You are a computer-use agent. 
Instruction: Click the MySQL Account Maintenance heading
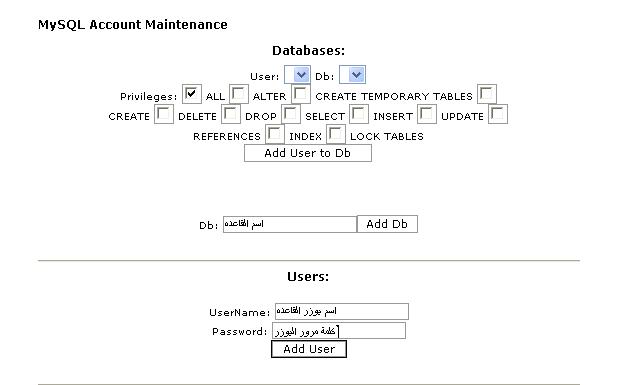pos(133,25)
